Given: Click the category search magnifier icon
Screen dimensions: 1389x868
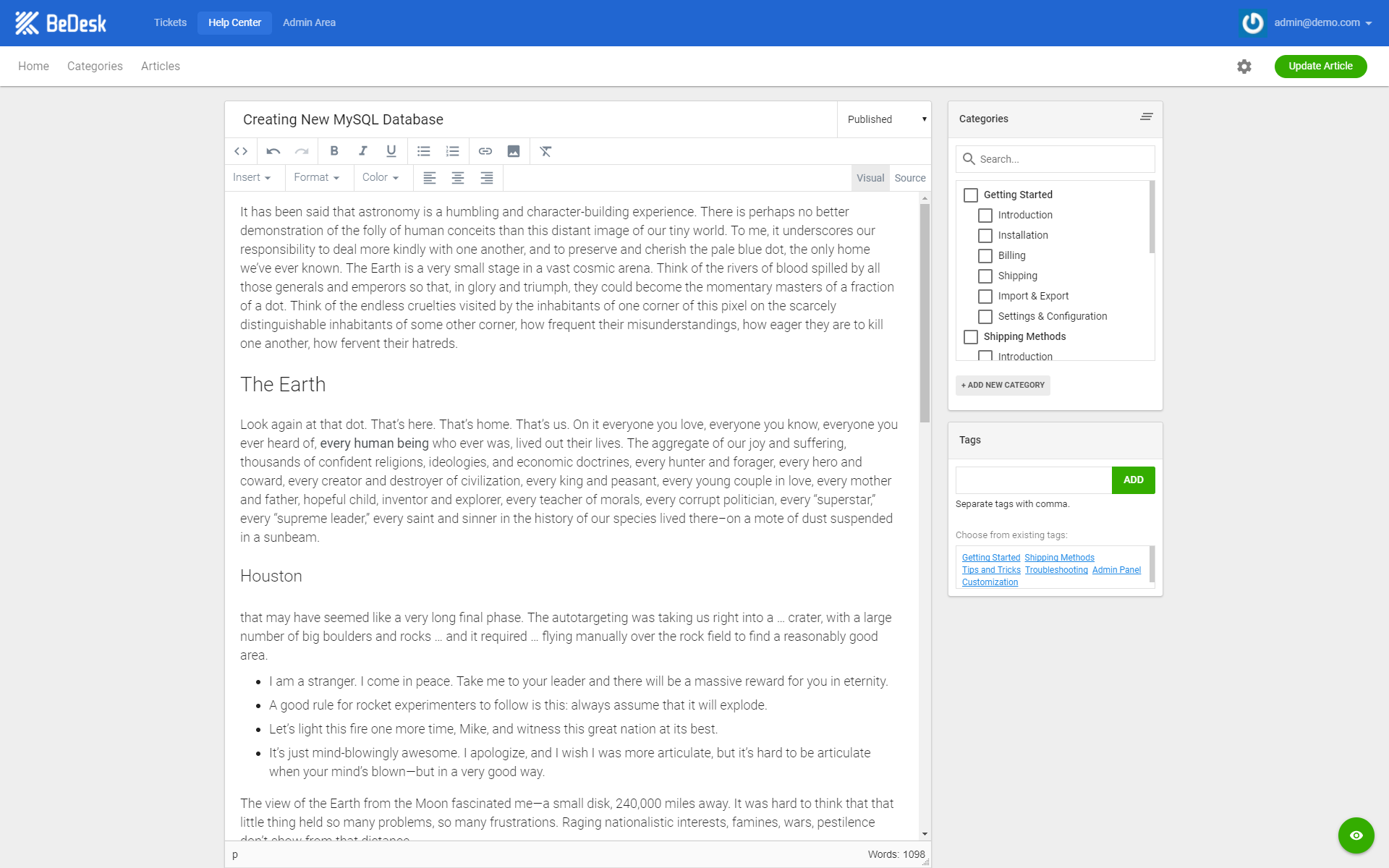Looking at the screenshot, I should [x=969, y=159].
